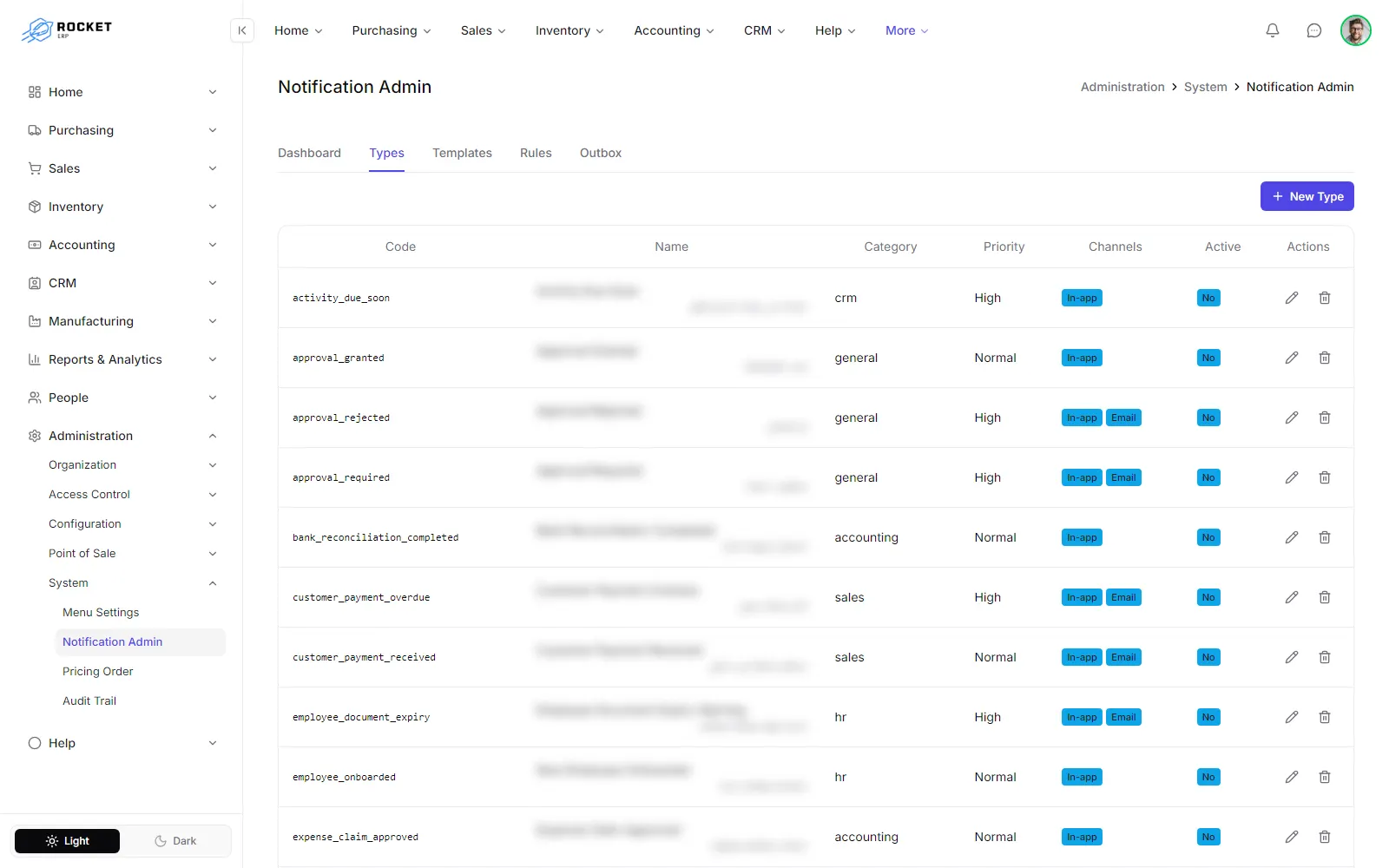Switch to the Templates tab
Screen dimensions: 1389x868
click(x=462, y=153)
